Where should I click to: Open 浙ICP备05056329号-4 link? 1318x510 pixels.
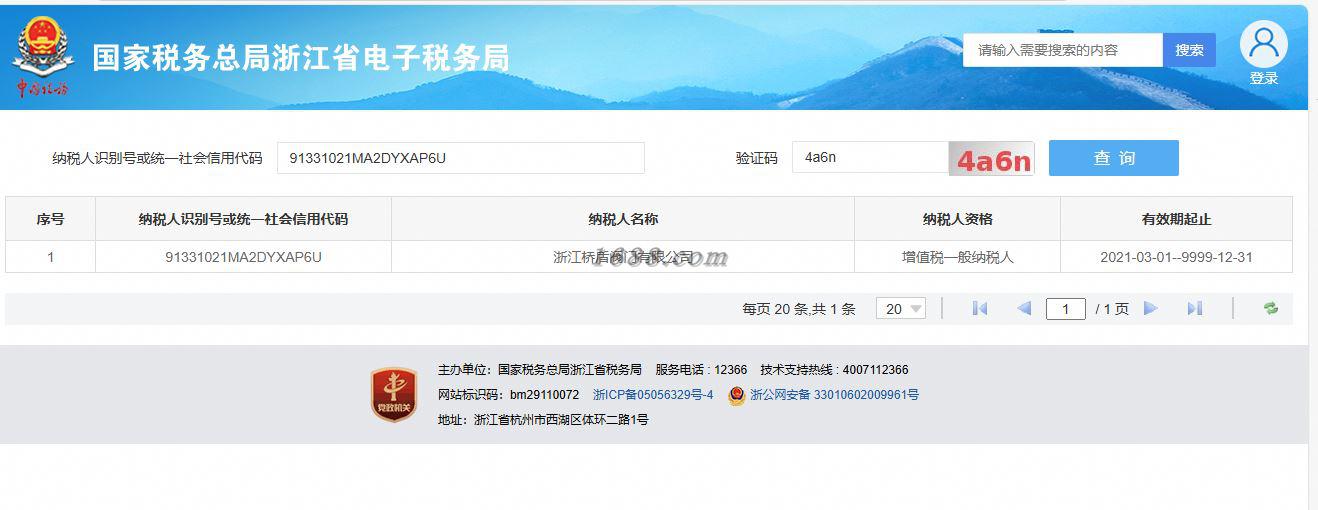click(653, 395)
